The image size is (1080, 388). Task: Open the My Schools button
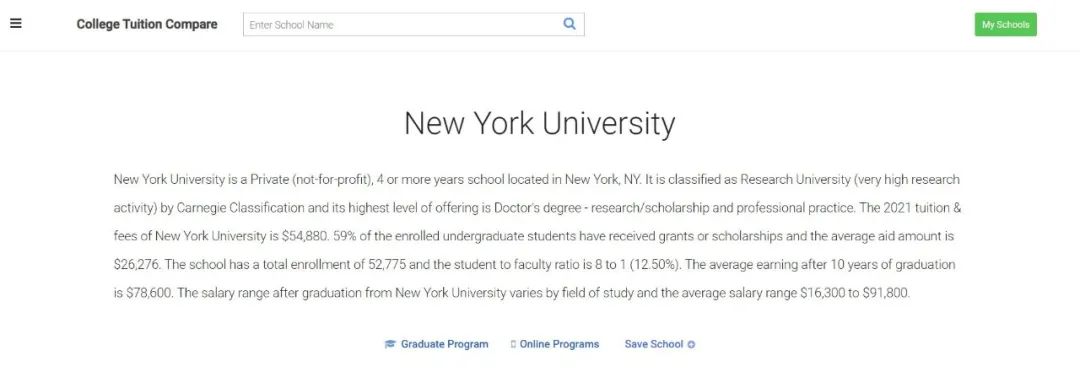coord(1005,24)
